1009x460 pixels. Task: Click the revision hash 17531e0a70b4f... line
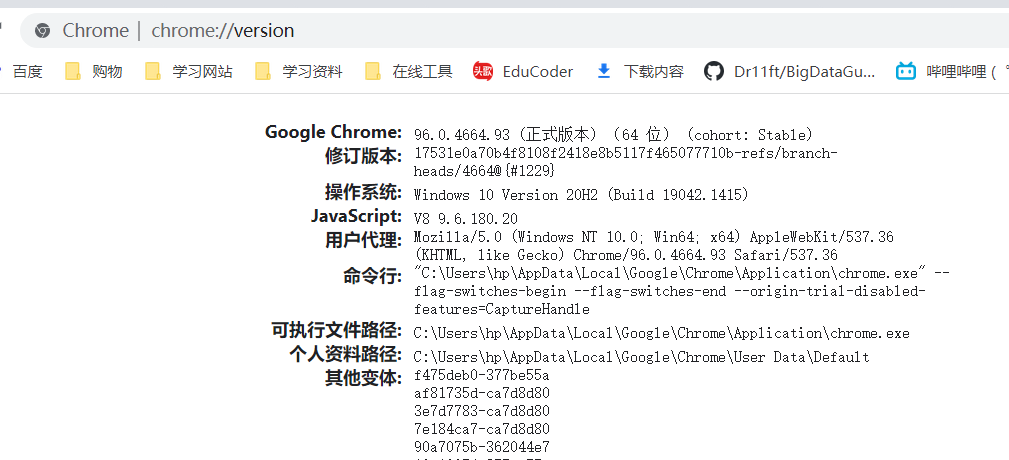point(626,154)
